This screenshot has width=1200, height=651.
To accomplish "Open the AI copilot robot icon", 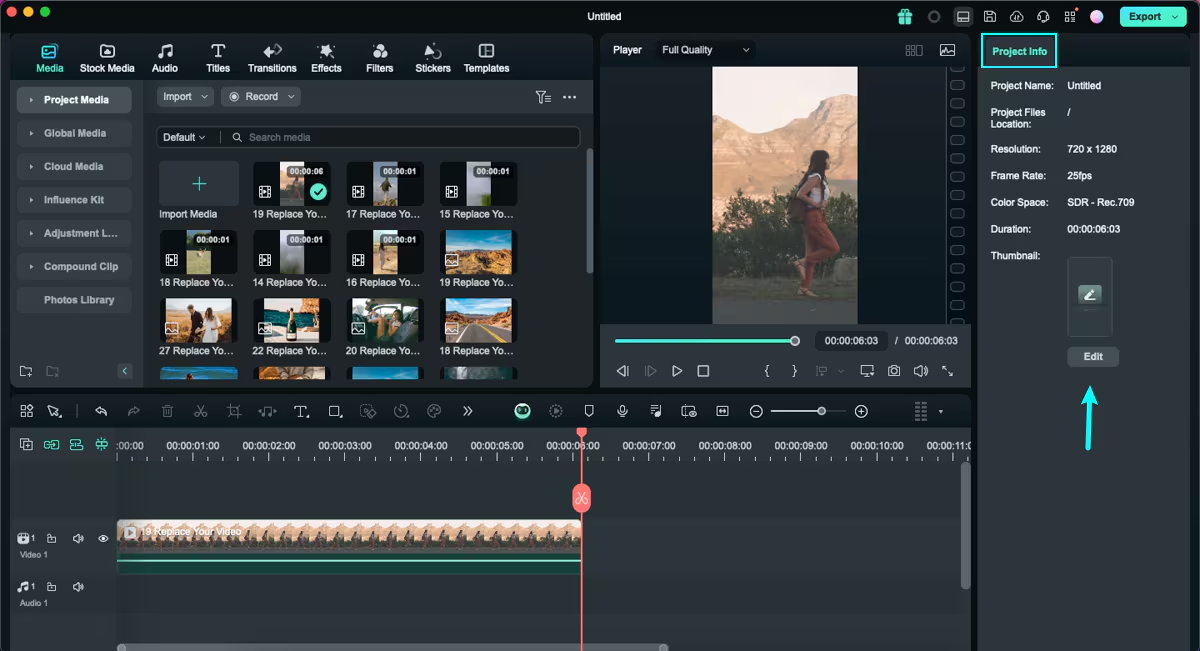I will click(522, 411).
